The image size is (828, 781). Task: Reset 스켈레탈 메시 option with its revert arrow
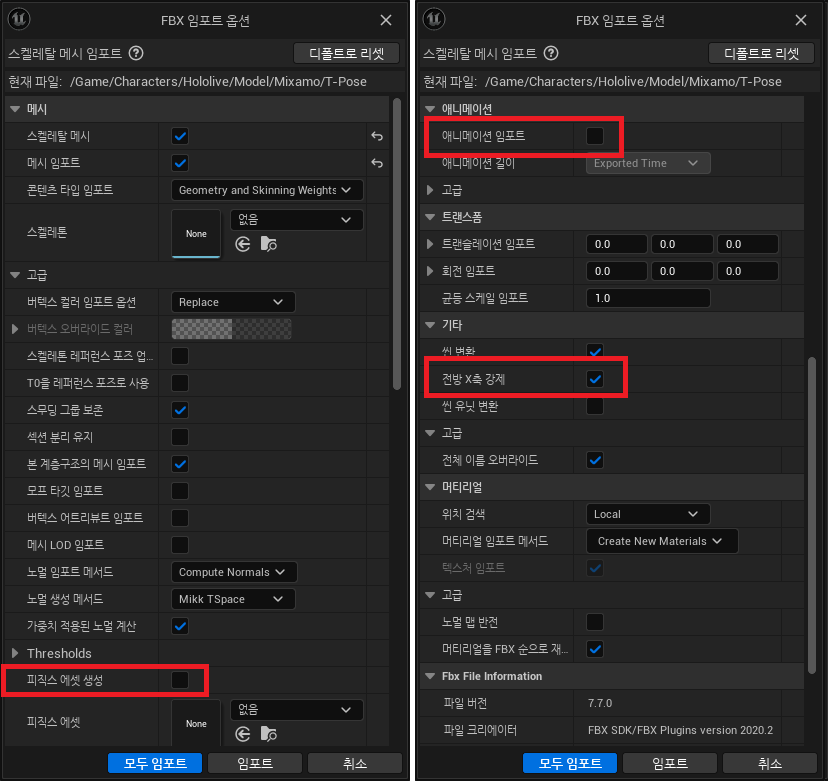[x=377, y=136]
